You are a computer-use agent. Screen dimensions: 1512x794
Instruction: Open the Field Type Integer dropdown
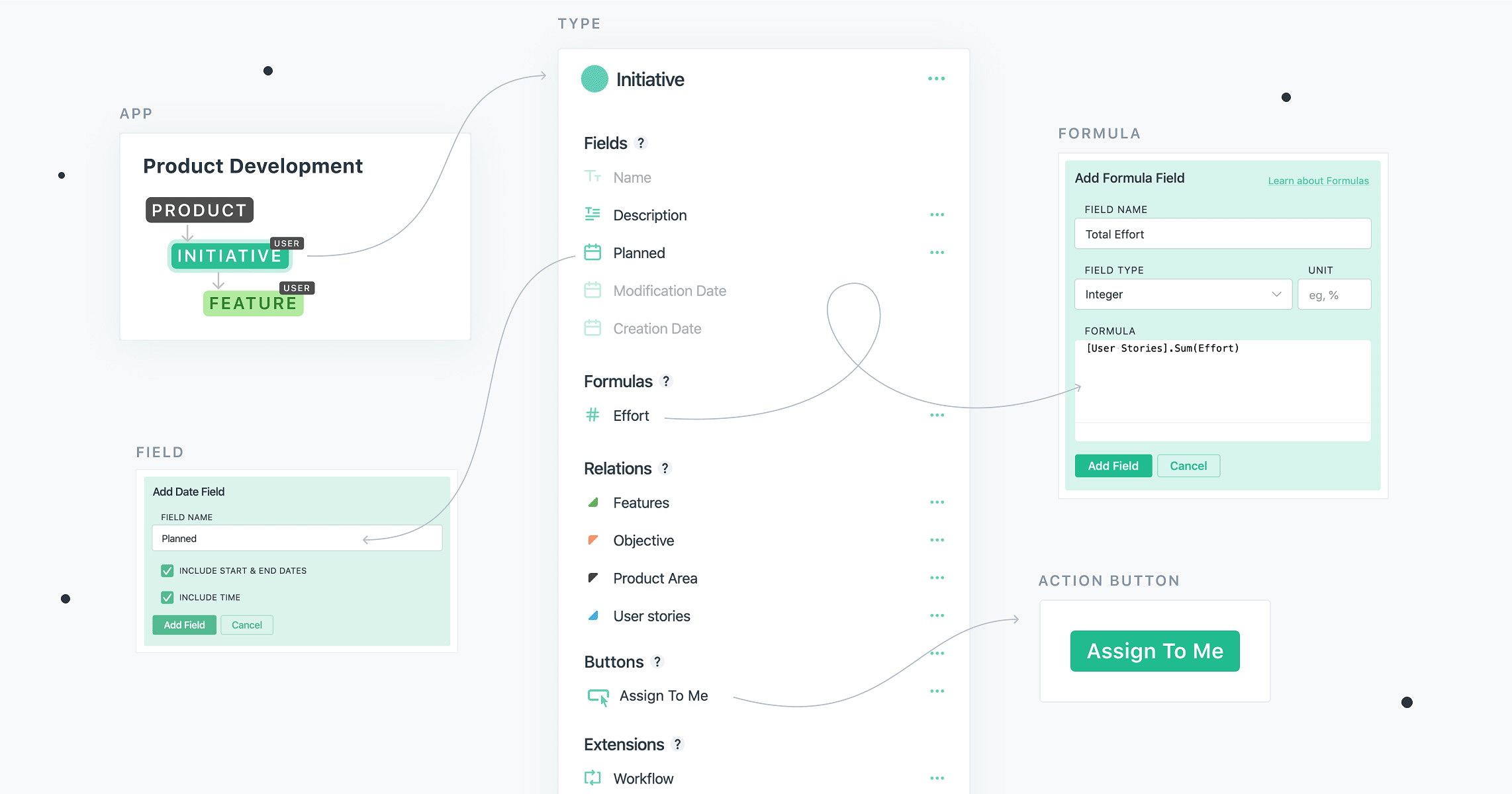coord(1182,294)
